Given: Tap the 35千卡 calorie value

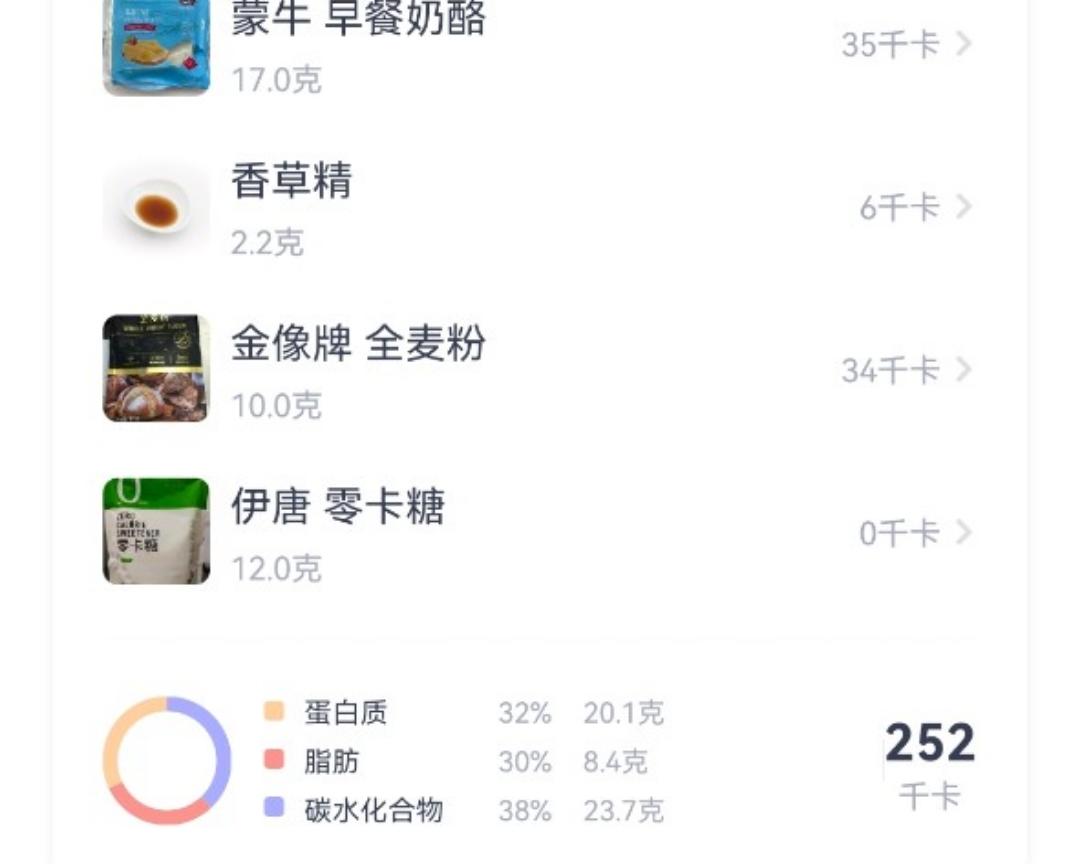Looking at the screenshot, I should click(890, 45).
